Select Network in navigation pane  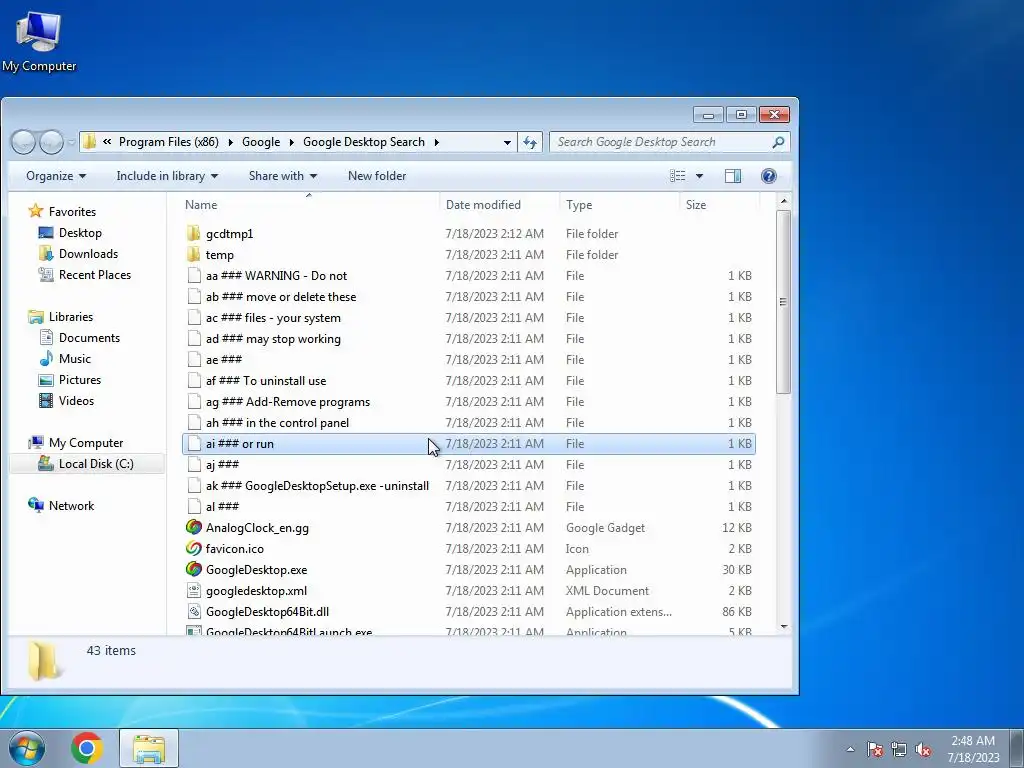71,505
